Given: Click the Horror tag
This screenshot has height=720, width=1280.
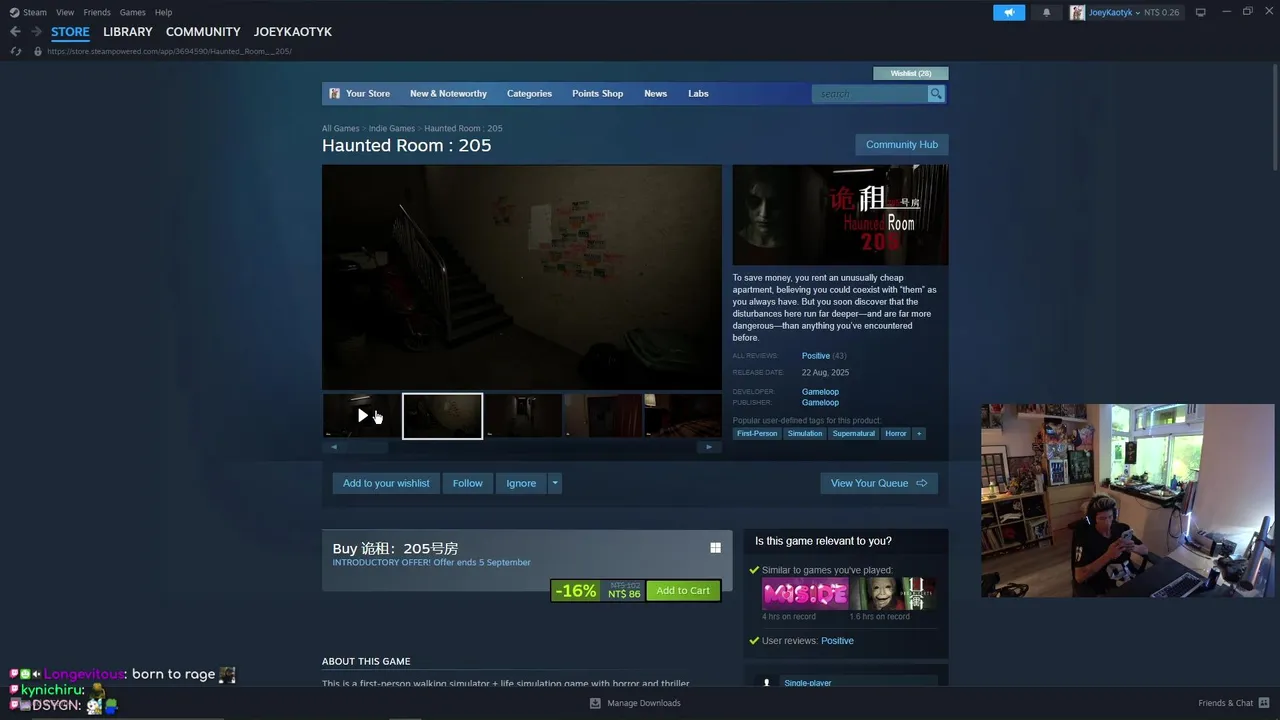Looking at the screenshot, I should 896,434.
